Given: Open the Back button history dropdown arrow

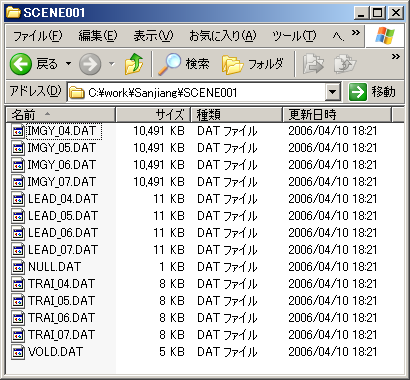Looking at the screenshot, I should coord(68,64).
